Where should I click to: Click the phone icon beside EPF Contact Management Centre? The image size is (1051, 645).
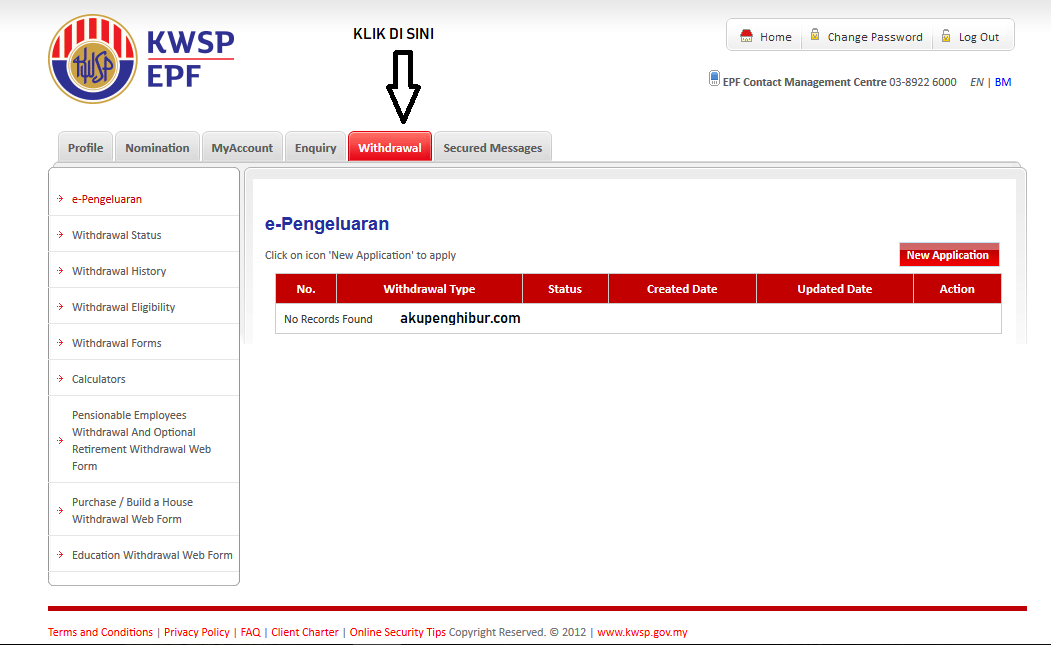click(715, 78)
